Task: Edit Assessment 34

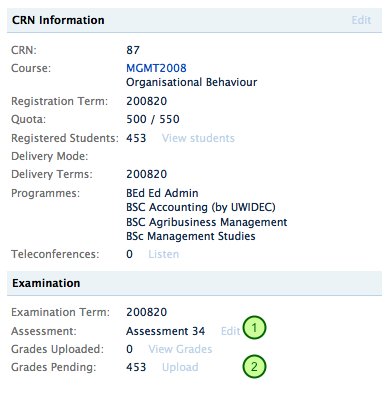Action: 230,331
